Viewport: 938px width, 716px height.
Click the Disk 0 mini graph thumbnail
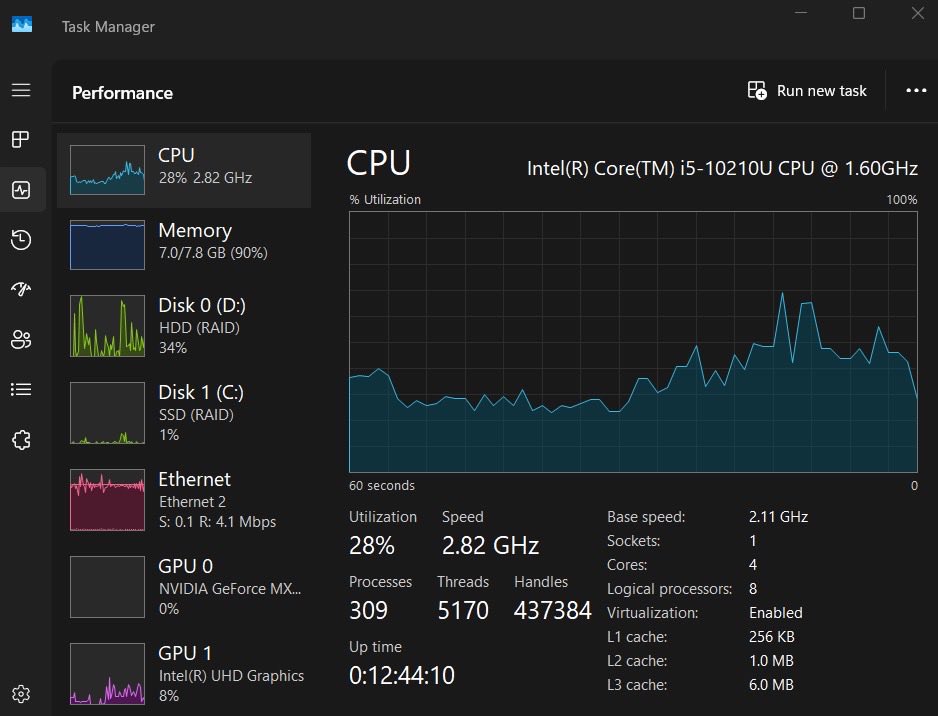(107, 326)
